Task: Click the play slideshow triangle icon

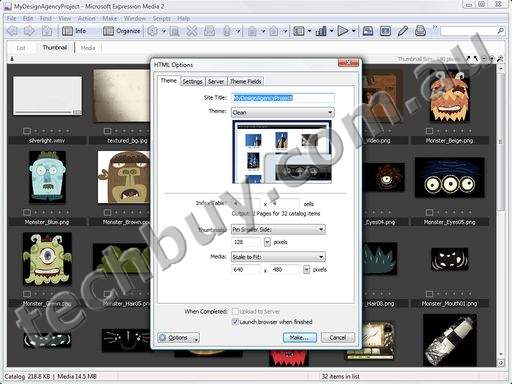Action: point(343,31)
